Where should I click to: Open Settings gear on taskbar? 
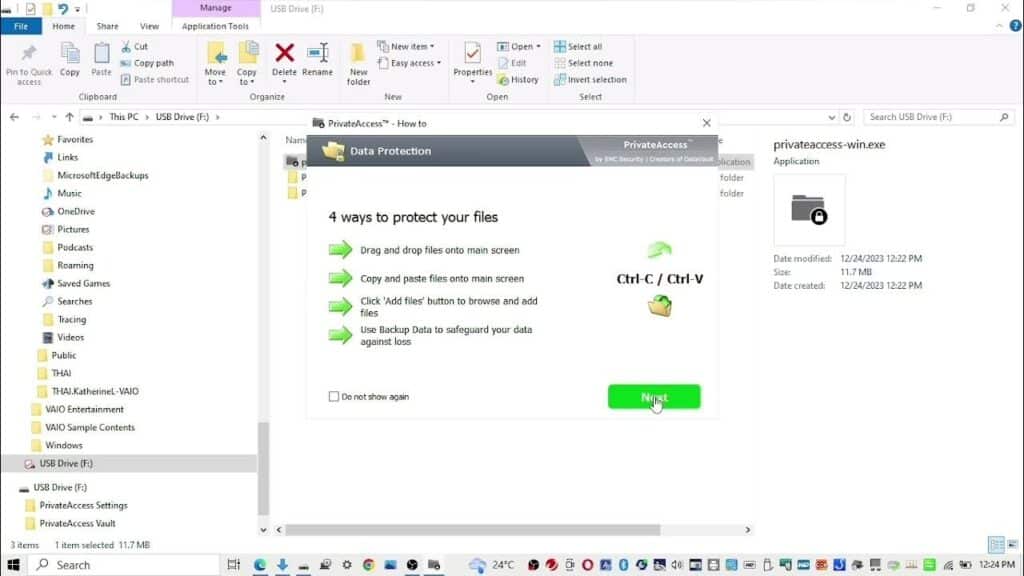click(347, 565)
